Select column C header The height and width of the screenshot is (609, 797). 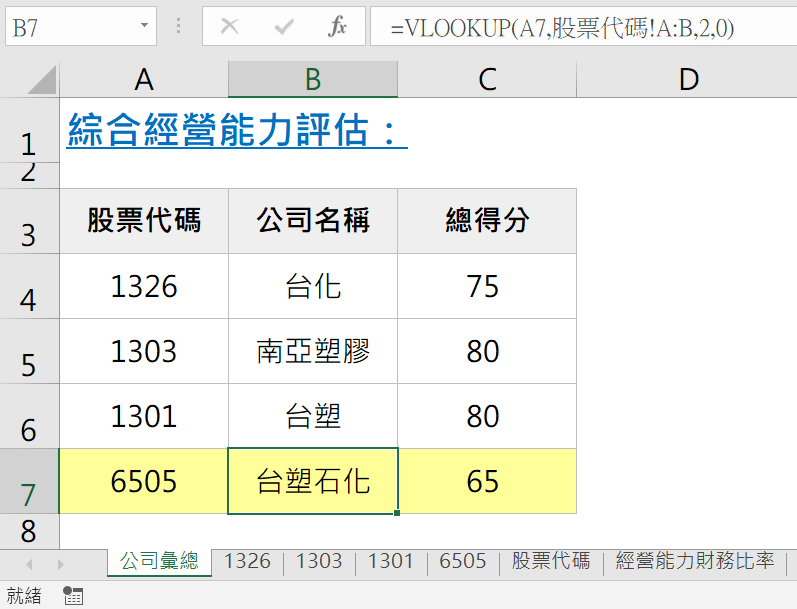pos(487,79)
